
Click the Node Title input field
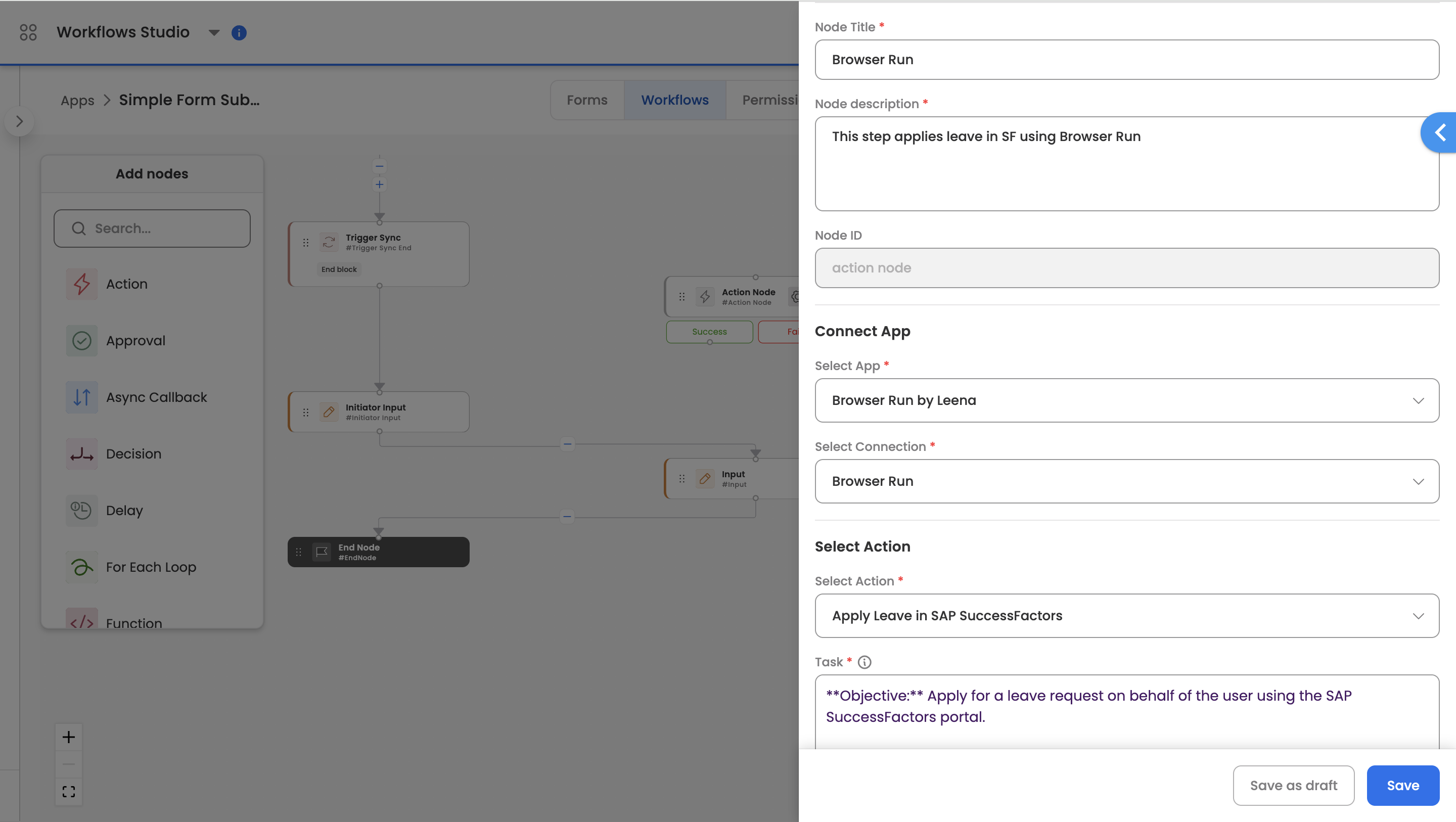click(1126, 60)
